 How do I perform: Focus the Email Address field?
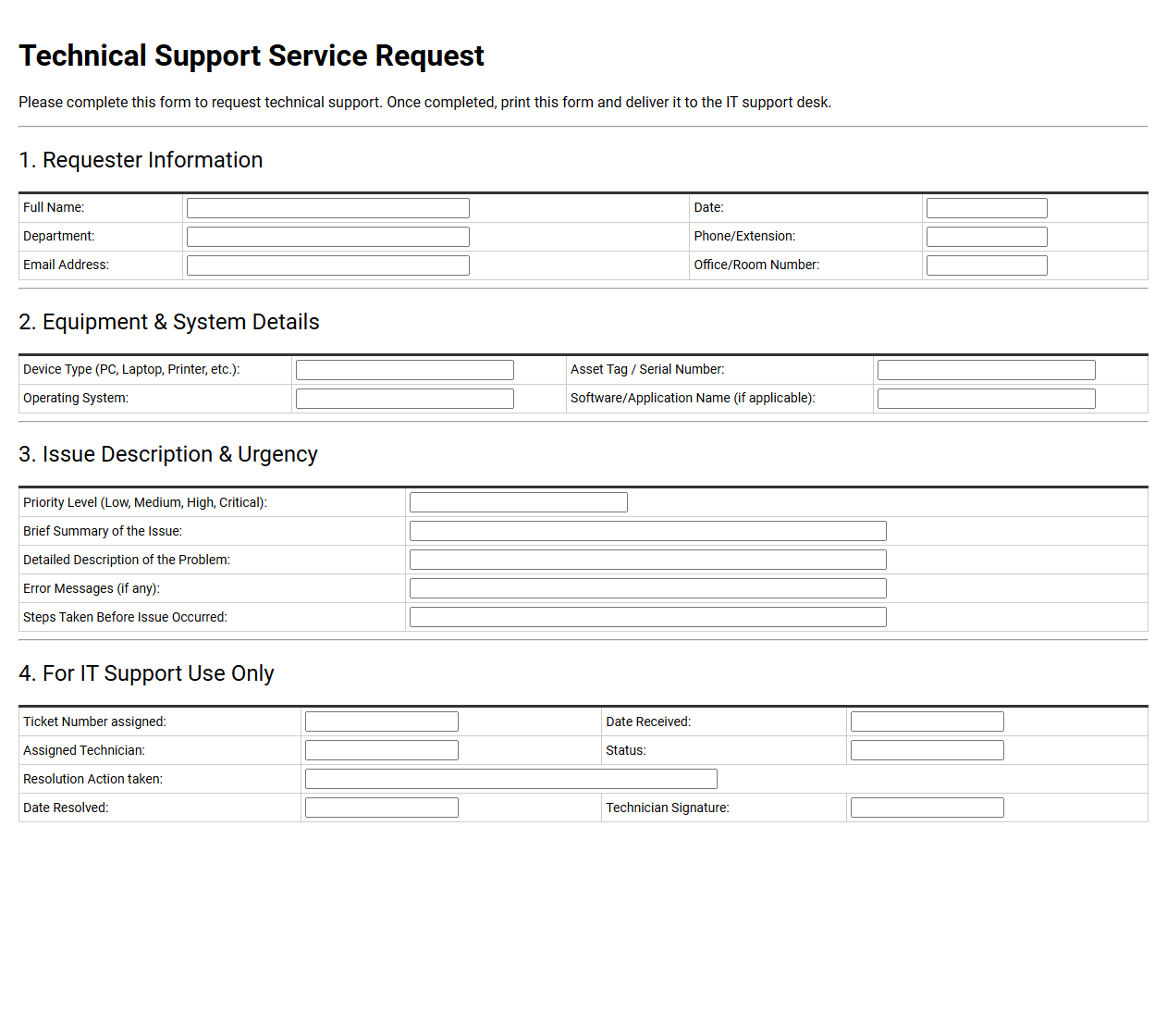pos(327,265)
